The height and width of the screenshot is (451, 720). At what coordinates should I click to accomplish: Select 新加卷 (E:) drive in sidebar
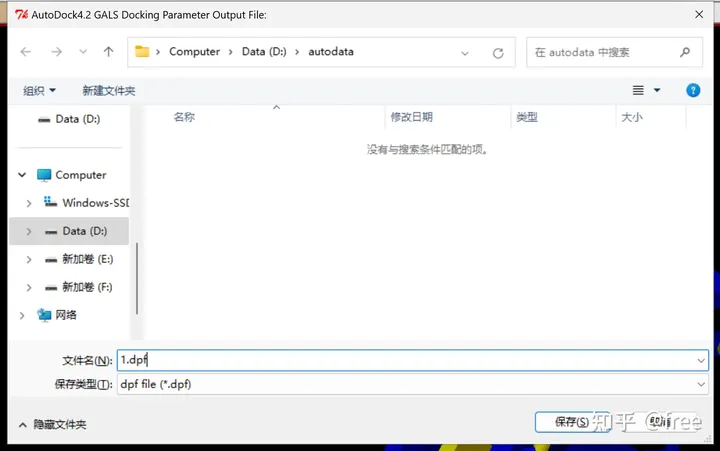point(87,259)
